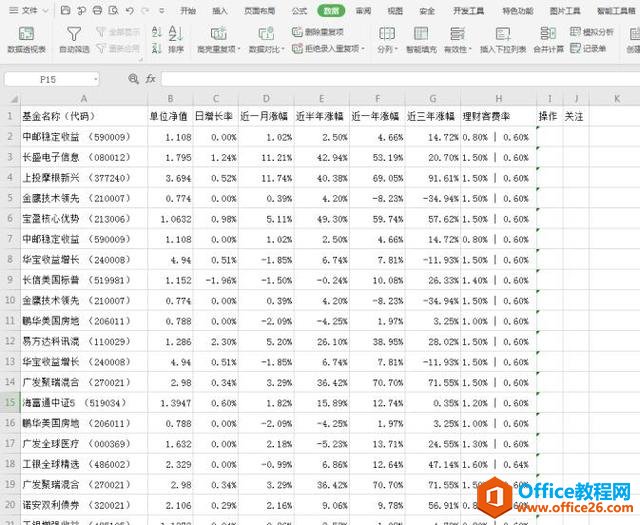
Task: Click the Print icon in quick access toolbar
Action: (x=97, y=11)
